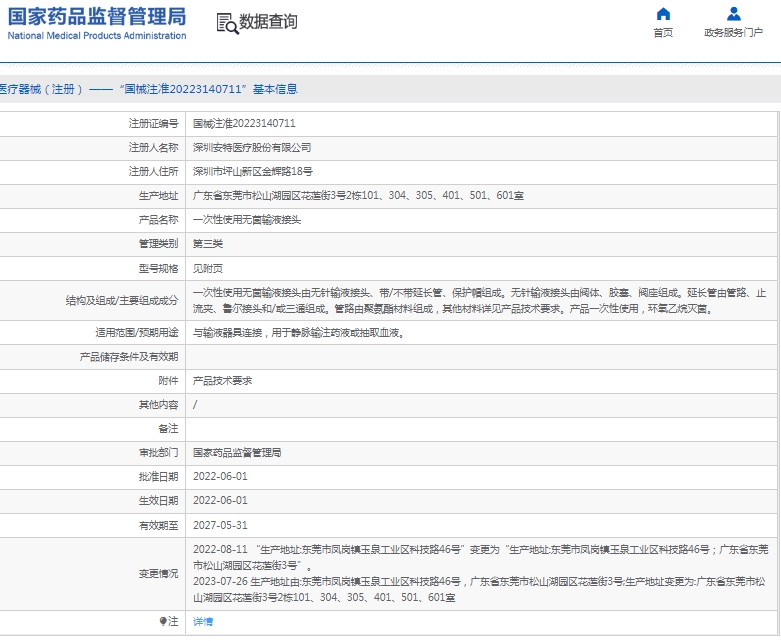Screen dimensions: 781x641
Task: Click the 注册人名称 label
Action: [153, 147]
